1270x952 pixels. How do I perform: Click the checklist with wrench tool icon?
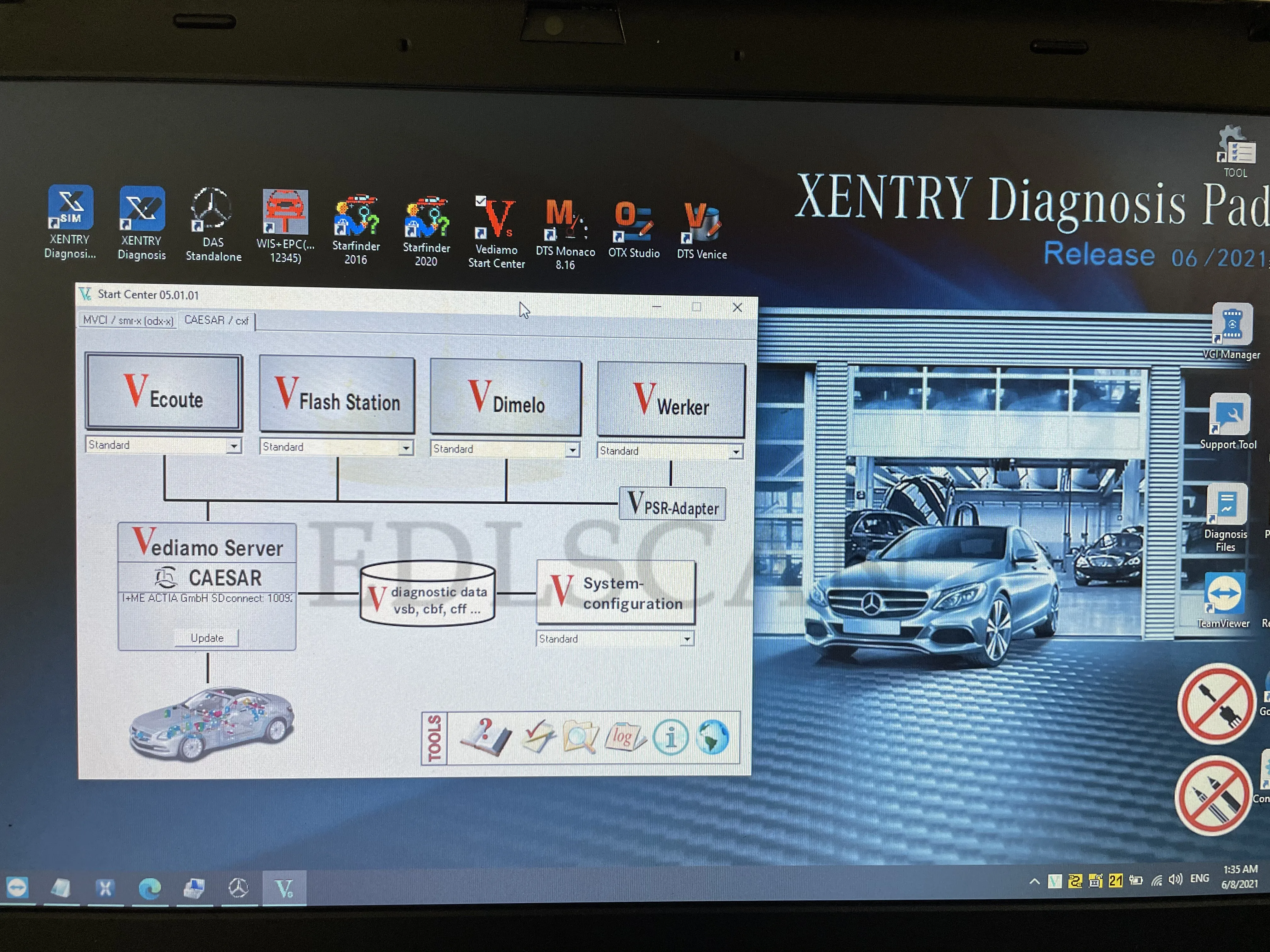[538, 737]
